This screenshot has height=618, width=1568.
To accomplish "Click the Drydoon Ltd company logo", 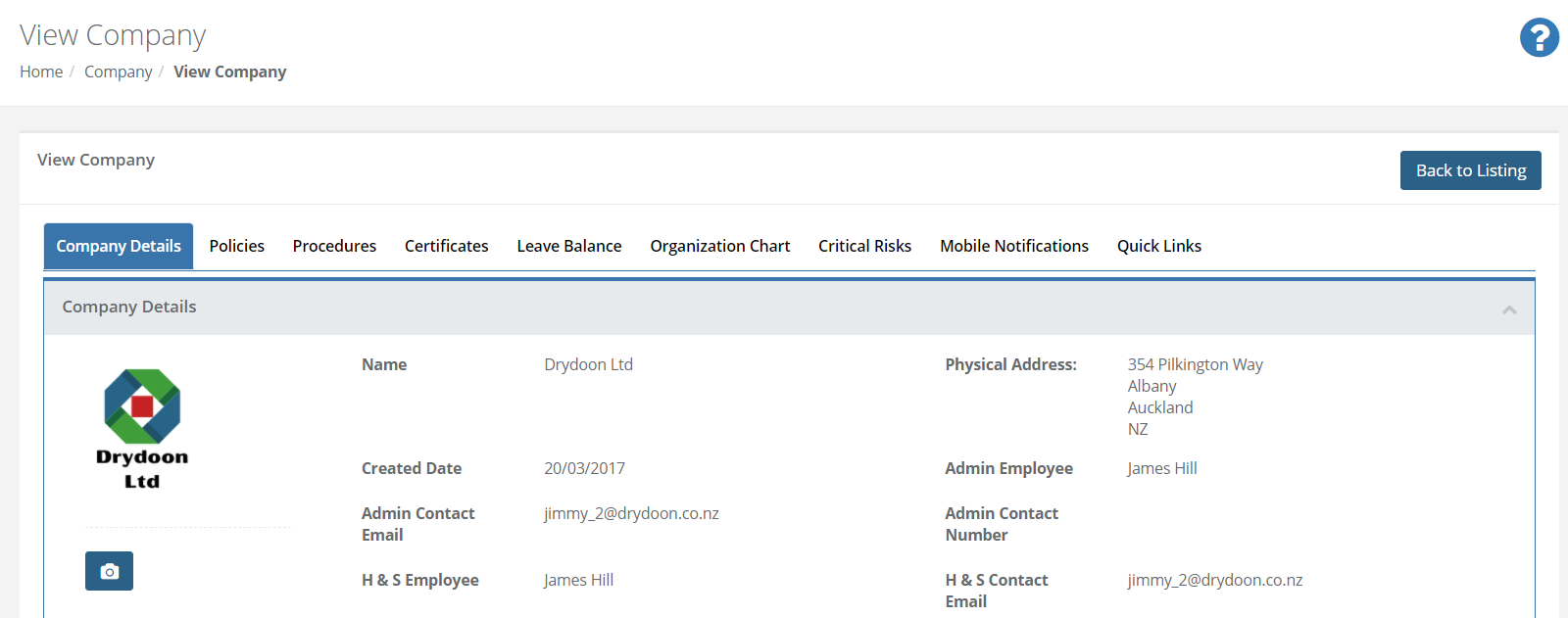I will click(x=142, y=429).
